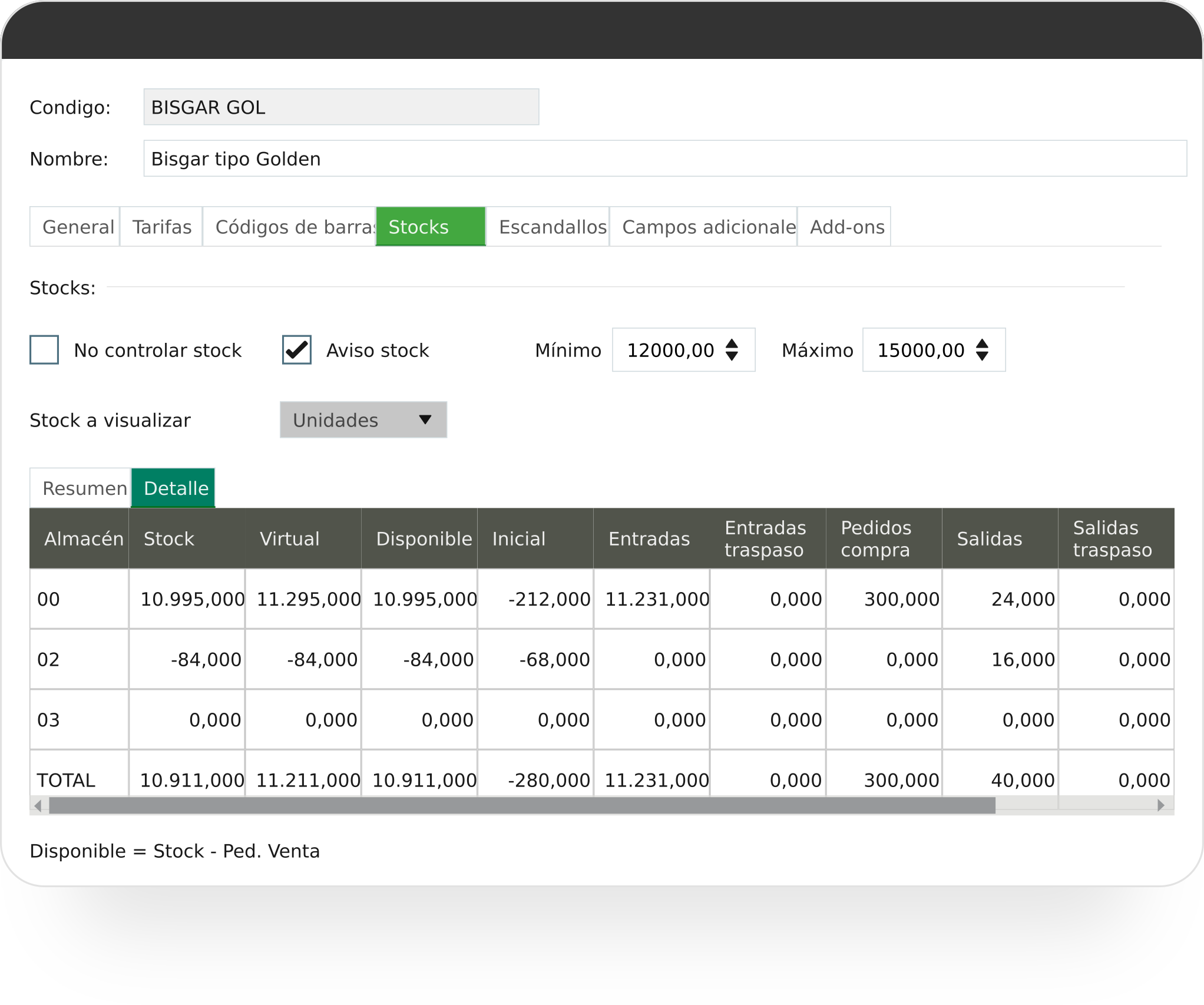Select the Stocks tab
1204x1005 pixels.
pyautogui.click(x=431, y=227)
